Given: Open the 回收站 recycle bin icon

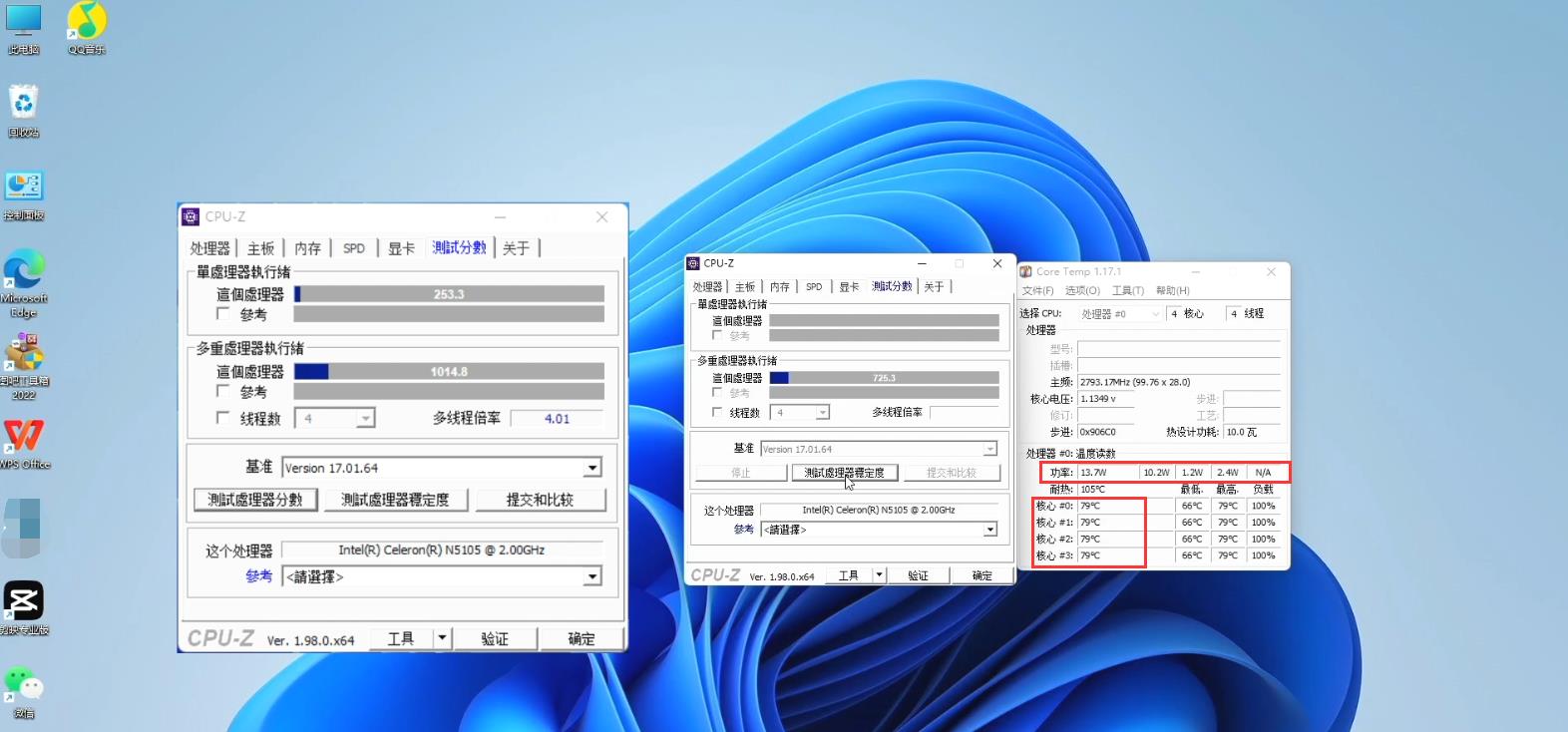Looking at the screenshot, I should [23, 111].
